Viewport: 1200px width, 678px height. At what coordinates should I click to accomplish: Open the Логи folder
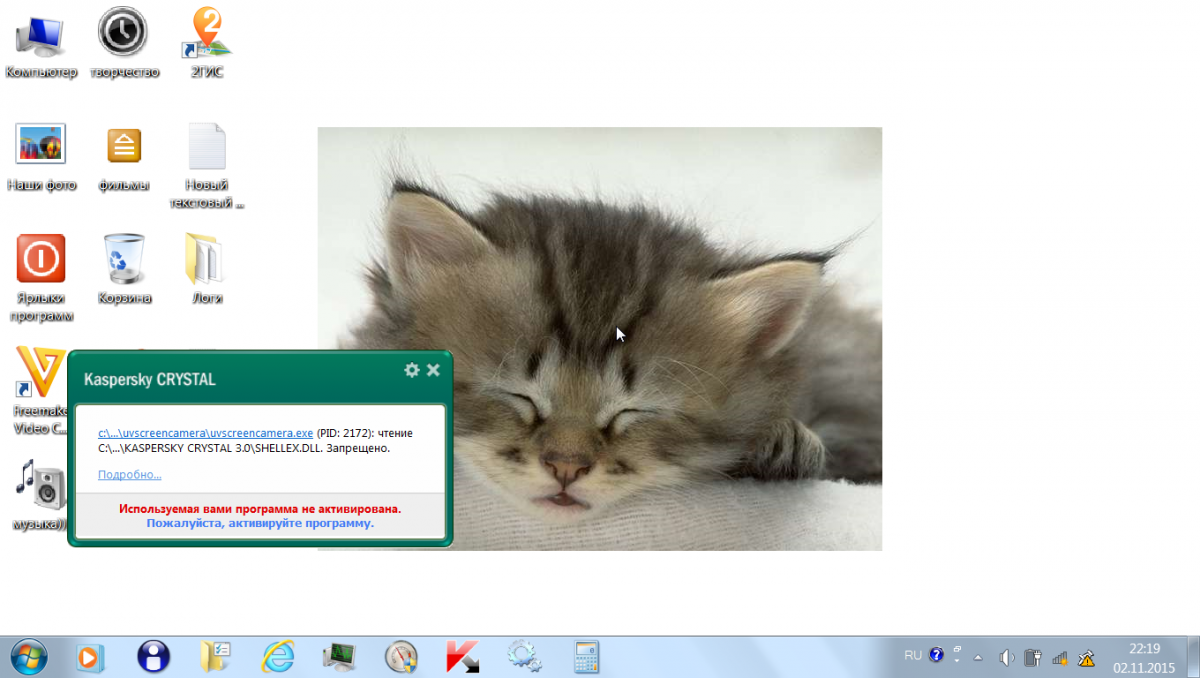tap(207, 270)
